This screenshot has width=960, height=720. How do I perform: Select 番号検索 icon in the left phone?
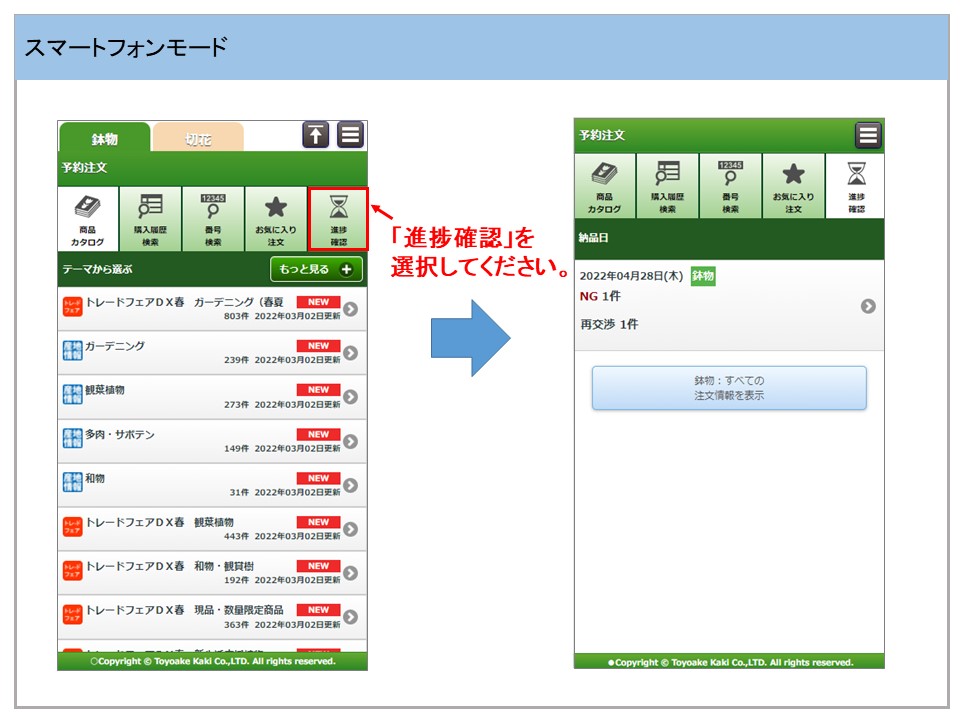point(213,218)
